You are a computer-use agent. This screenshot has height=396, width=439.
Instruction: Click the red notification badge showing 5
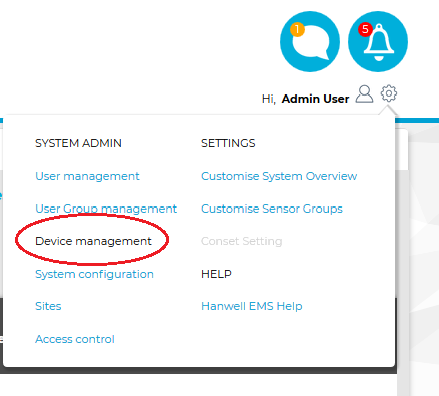click(x=365, y=29)
